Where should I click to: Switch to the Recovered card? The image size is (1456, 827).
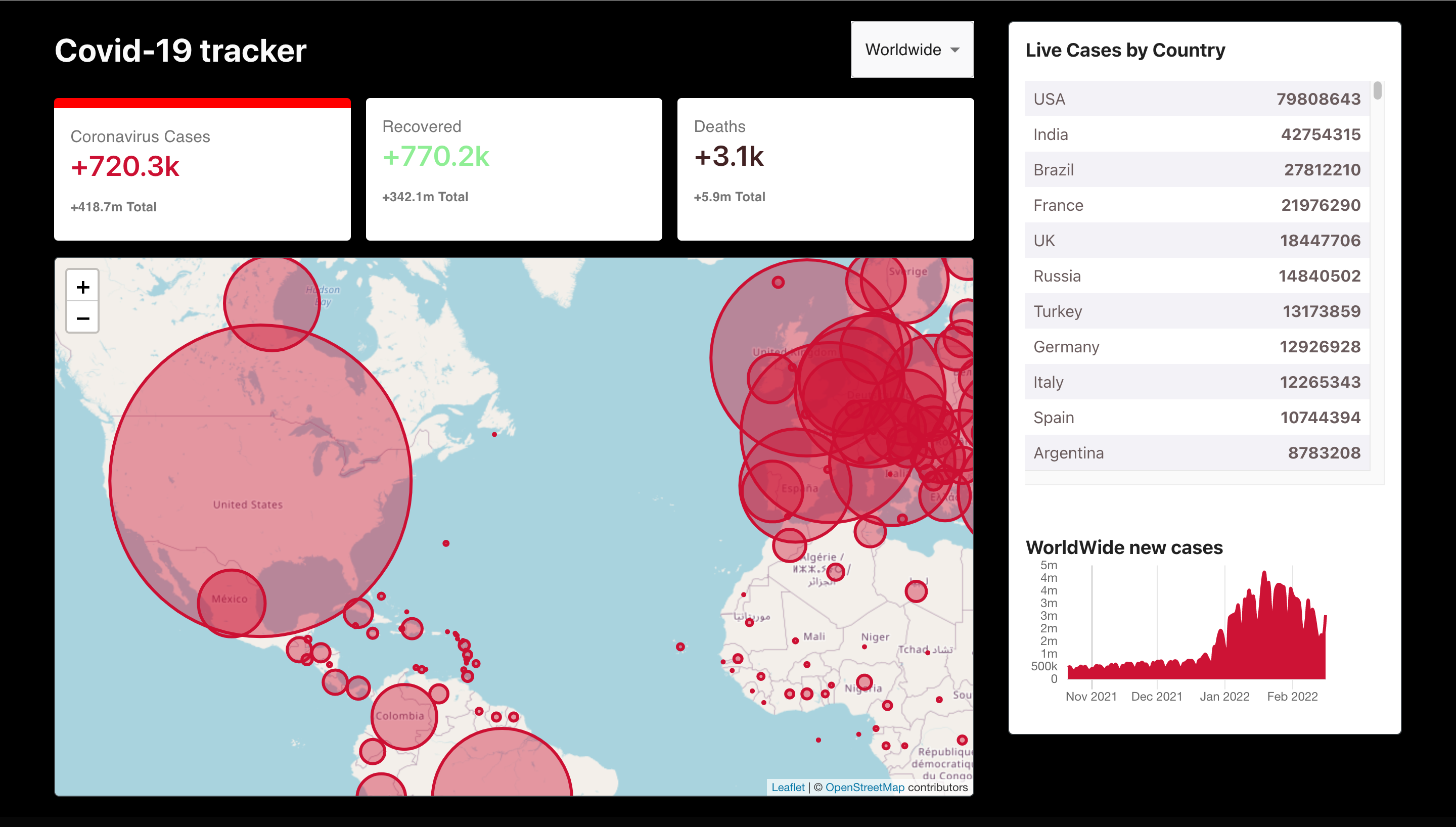[513, 169]
